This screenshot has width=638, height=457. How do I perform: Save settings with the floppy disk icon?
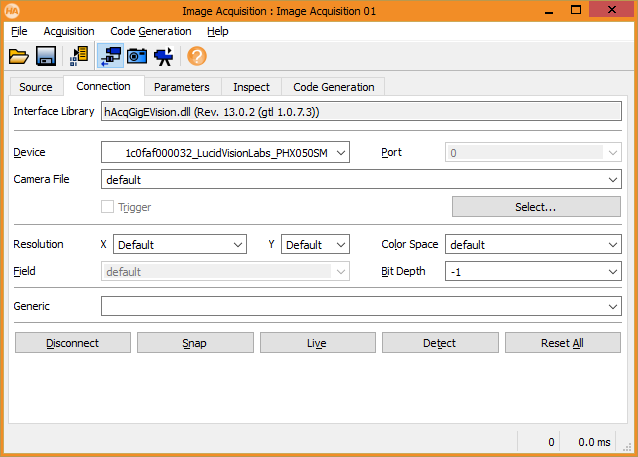pos(46,56)
